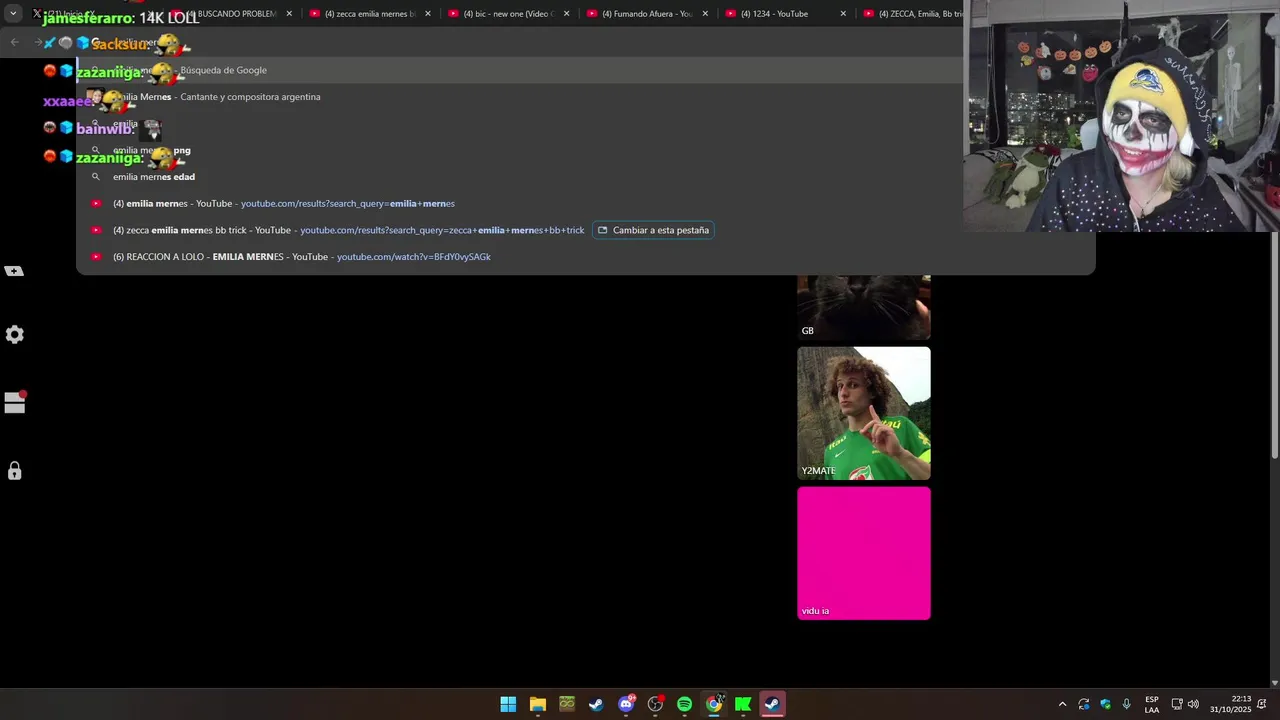Go back with the browser back arrow

click(14, 42)
